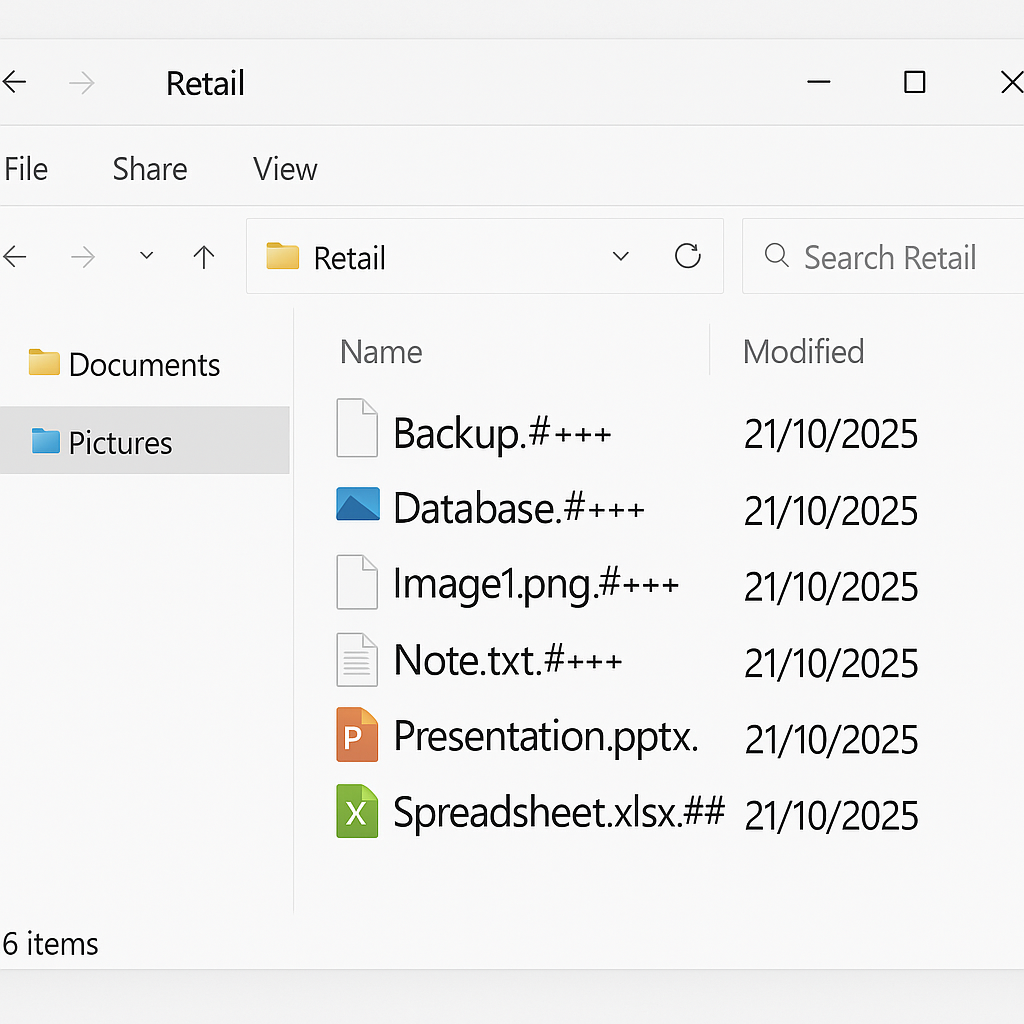
Task: Switch to the View menu
Action: (x=285, y=169)
